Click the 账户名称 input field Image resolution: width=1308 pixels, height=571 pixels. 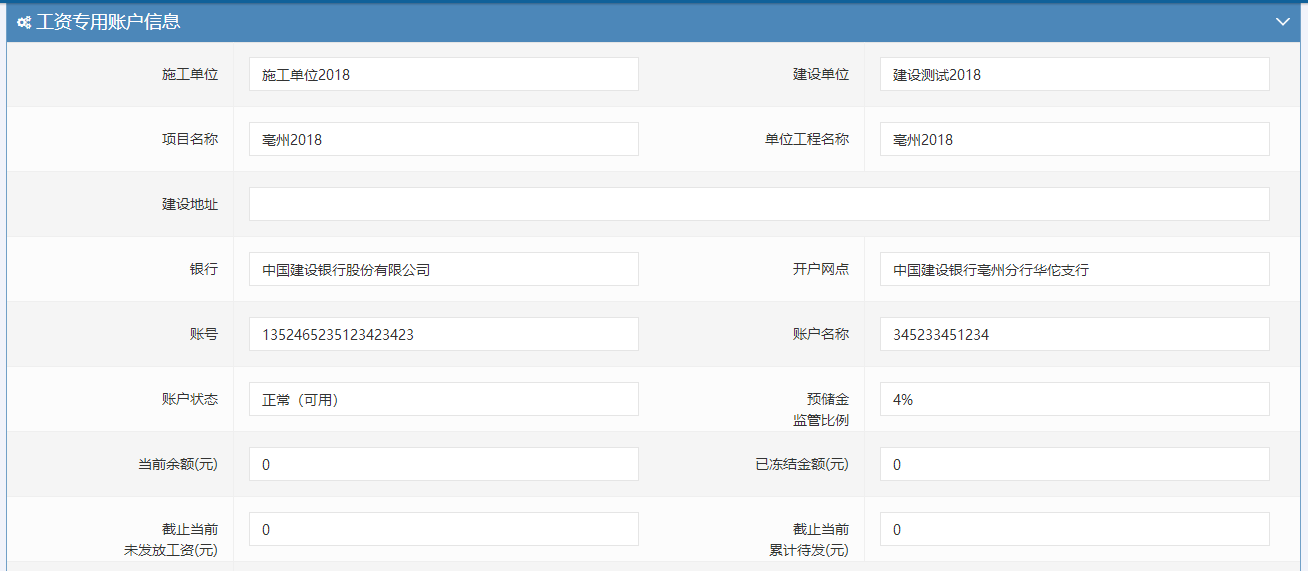[1074, 334]
